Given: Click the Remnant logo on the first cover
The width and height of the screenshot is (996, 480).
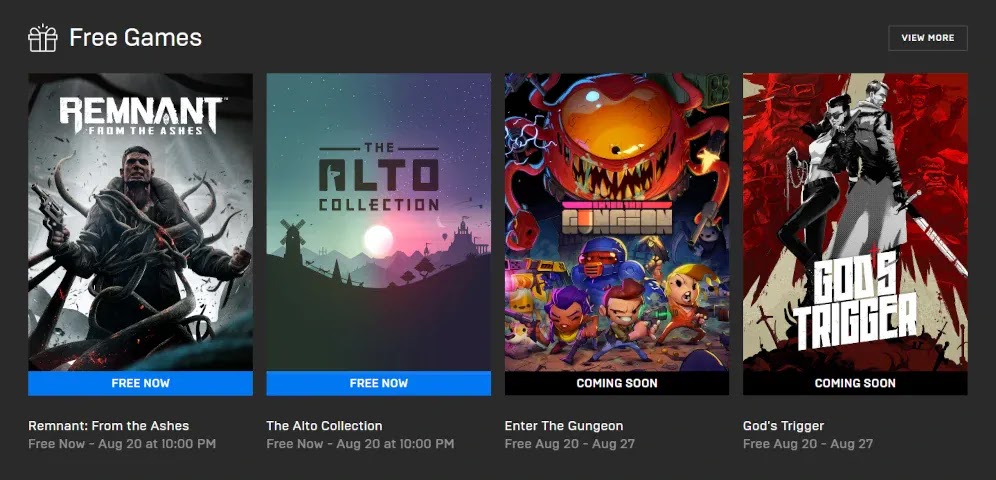Looking at the screenshot, I should (140, 115).
